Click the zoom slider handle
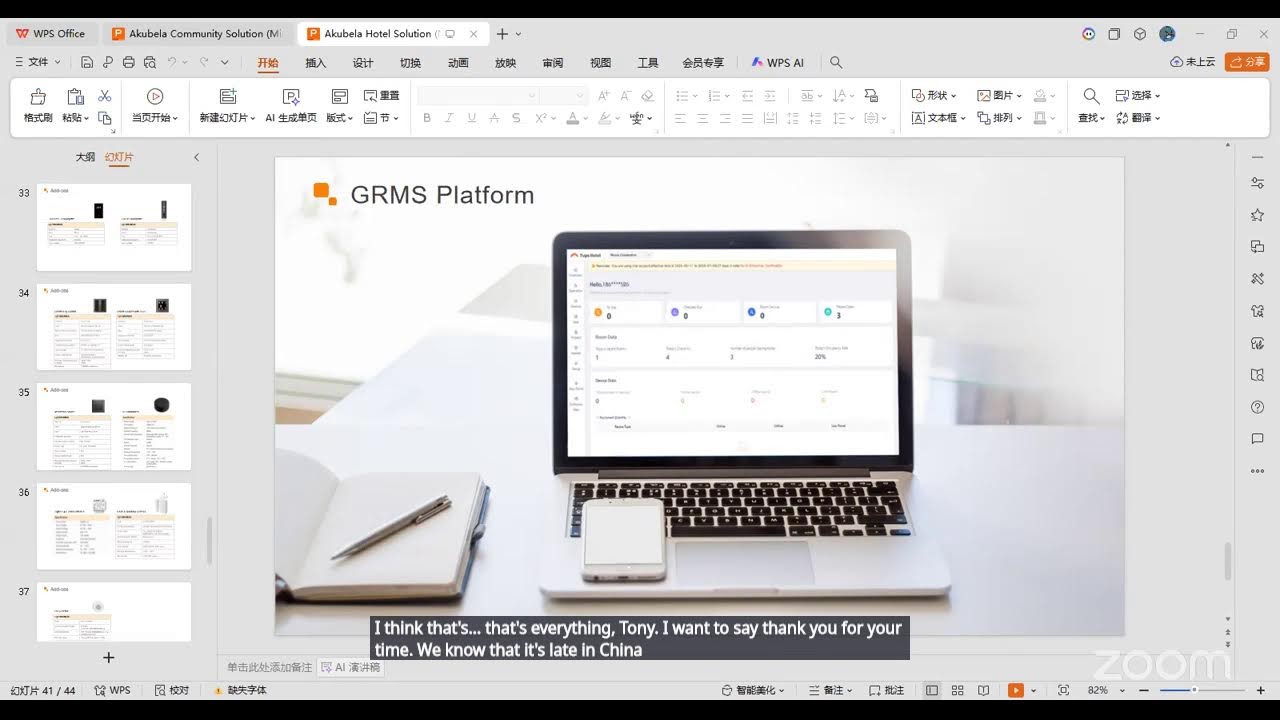Viewport: 1280px width, 720px height. coord(1194,690)
